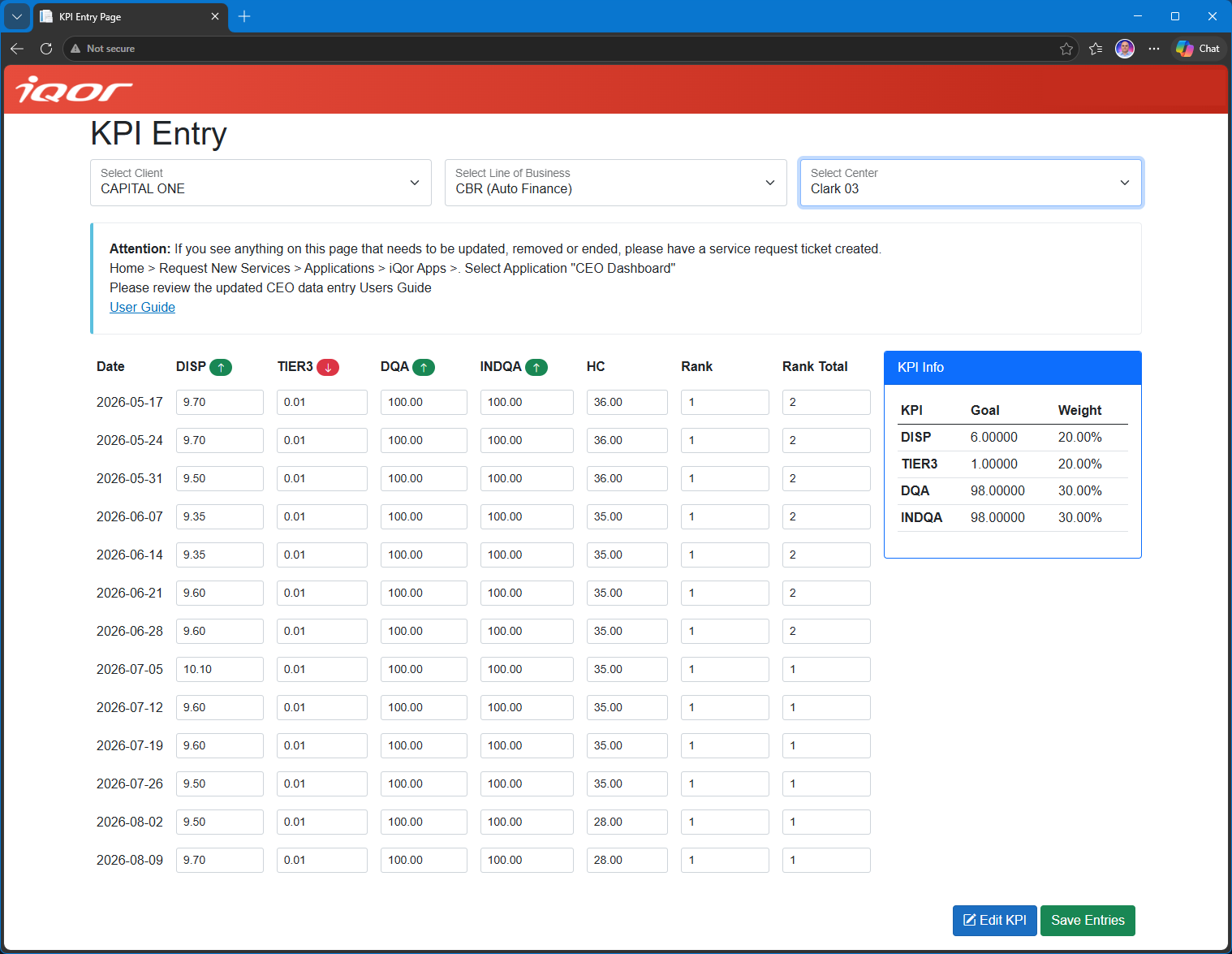The height and width of the screenshot is (954, 1232).
Task: Click the DQA weight 30.00% in KPI Info
Action: pos(1079,490)
